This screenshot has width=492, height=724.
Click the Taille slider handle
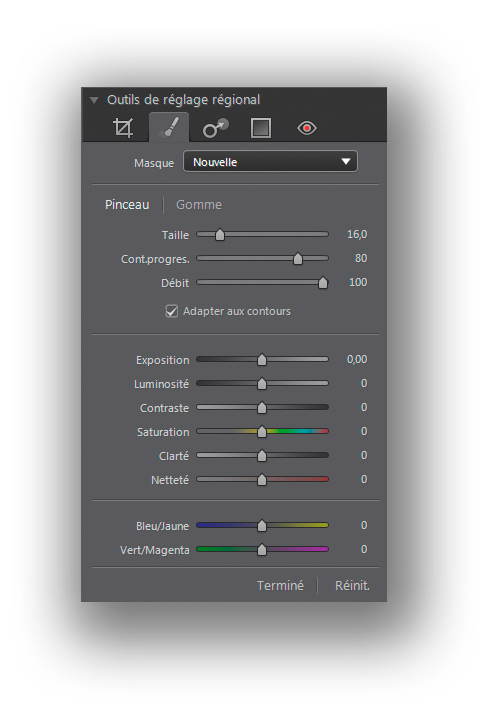pyautogui.click(x=220, y=235)
